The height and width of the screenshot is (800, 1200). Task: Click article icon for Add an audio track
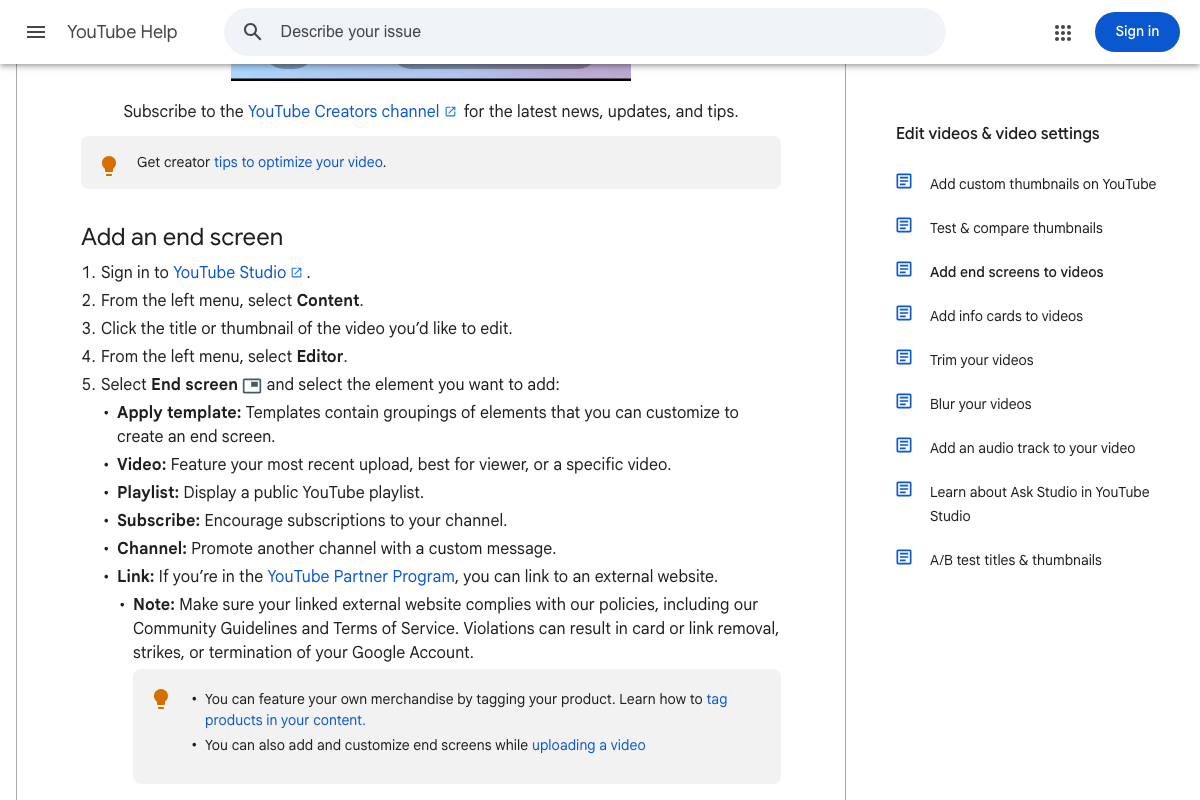pos(904,446)
